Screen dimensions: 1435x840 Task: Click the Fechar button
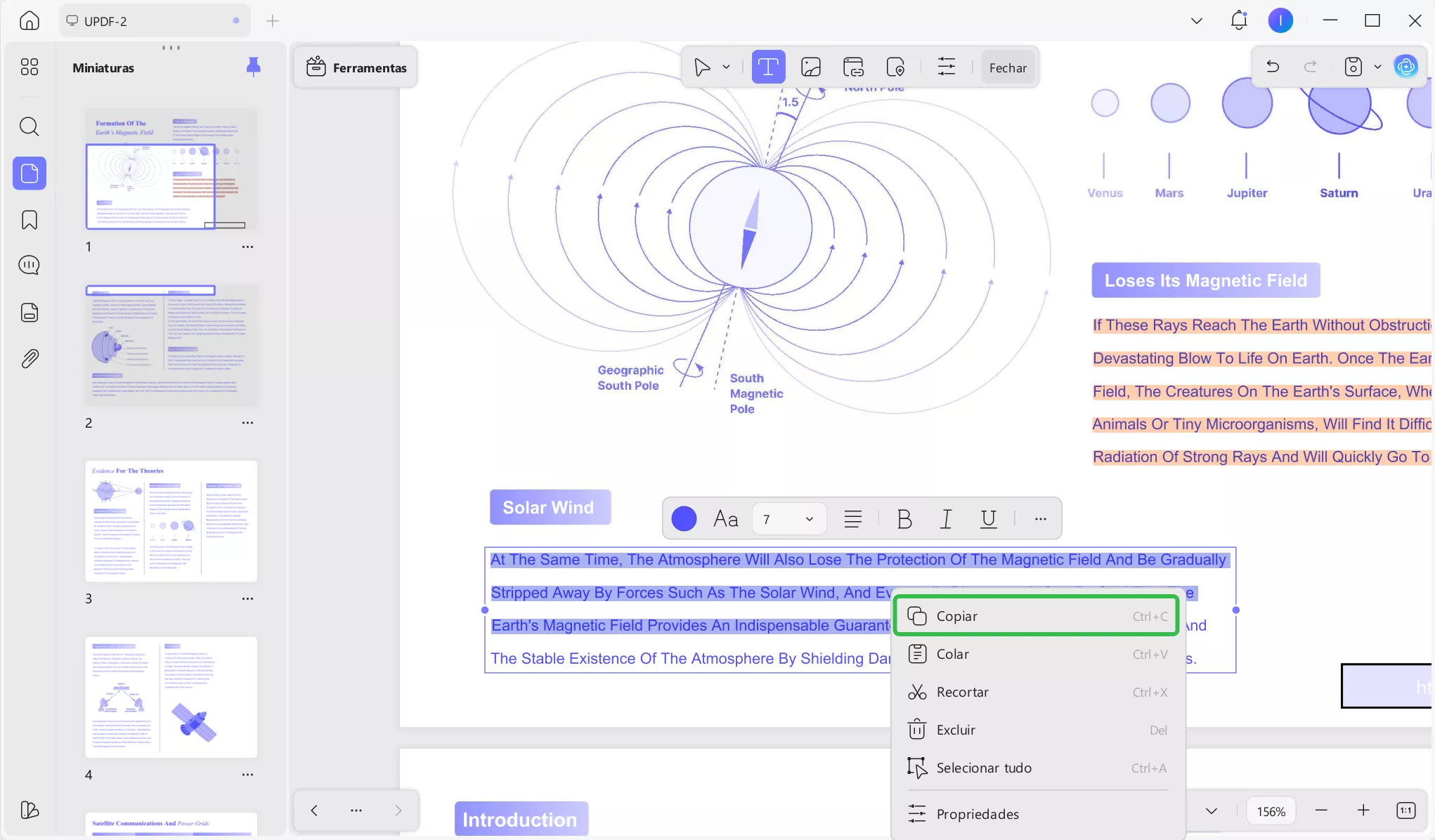pyautogui.click(x=1008, y=67)
